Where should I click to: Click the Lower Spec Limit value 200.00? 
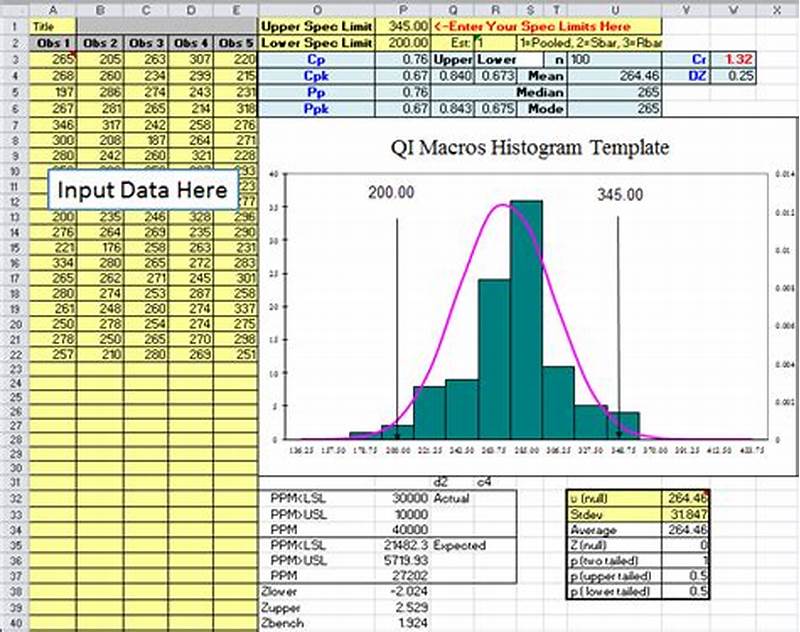[x=404, y=43]
